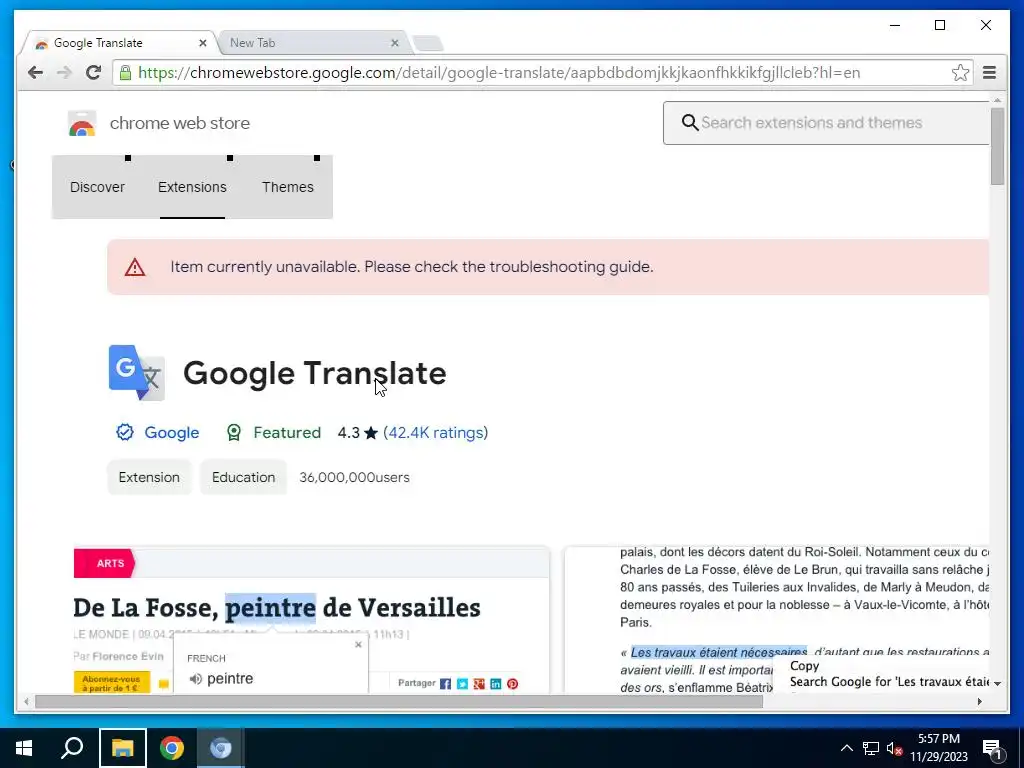Screen dimensions: 1024x768
Task: Click the scroll right arrow
Action: point(980,702)
